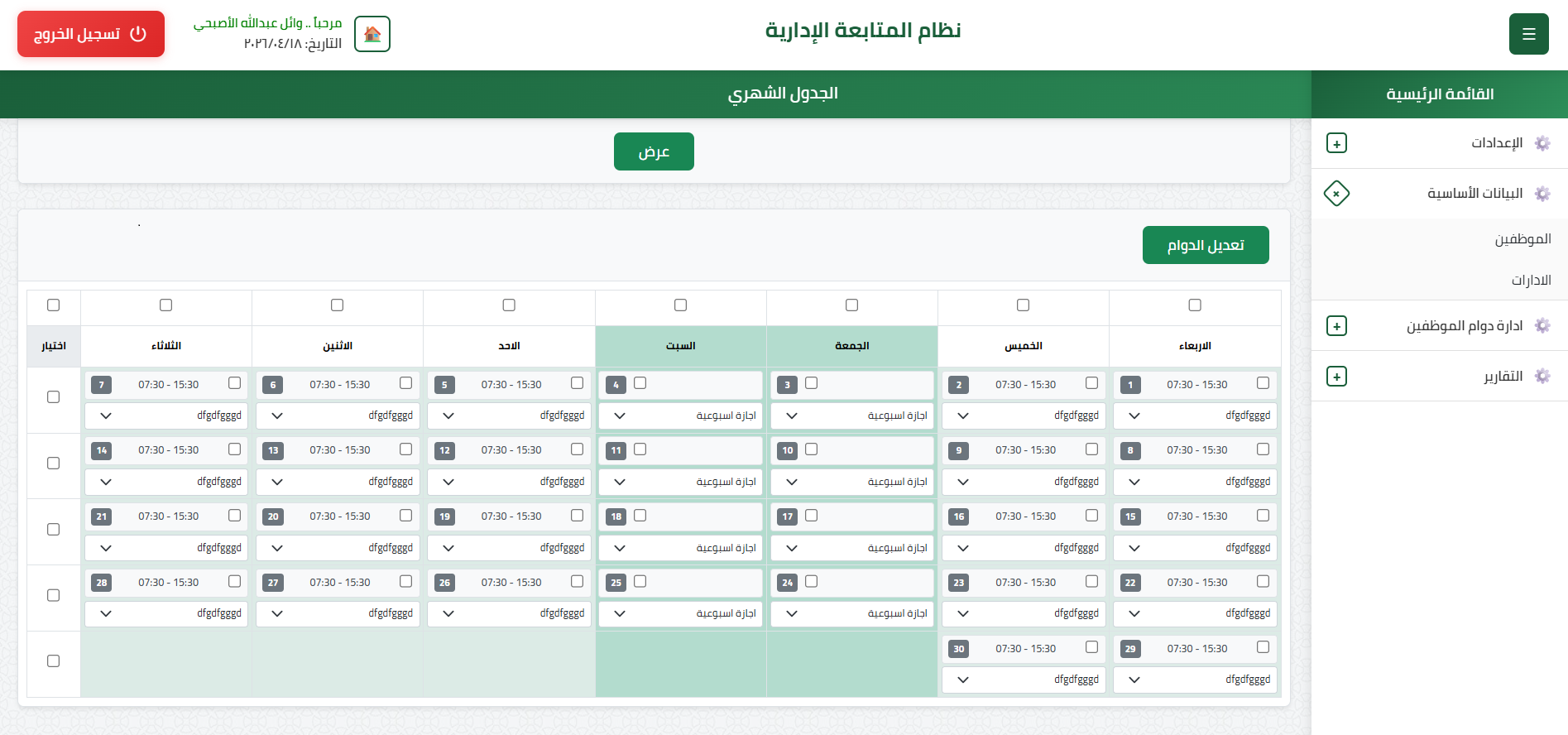Check the box for day 1
The height and width of the screenshot is (735, 1568).
[1263, 383]
